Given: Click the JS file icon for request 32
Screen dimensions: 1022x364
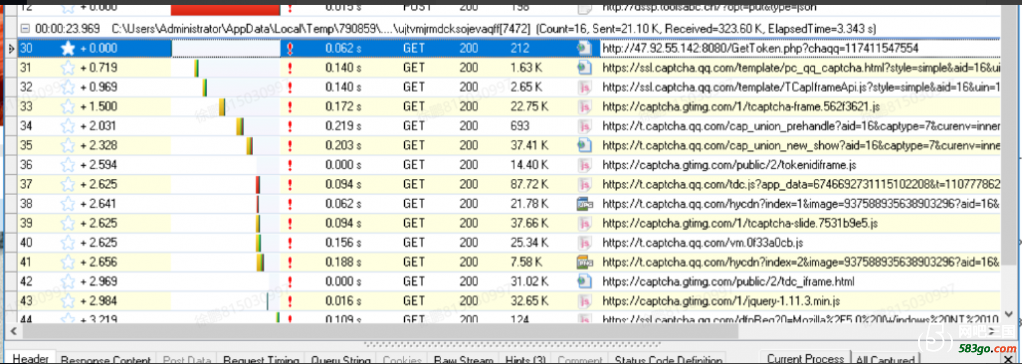Looking at the screenshot, I should (x=585, y=87).
